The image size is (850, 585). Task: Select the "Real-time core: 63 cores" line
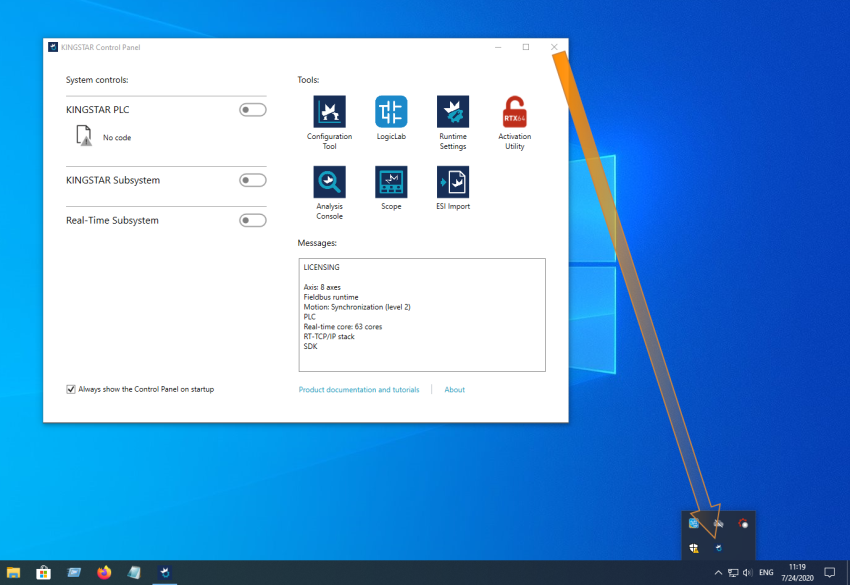click(343, 327)
